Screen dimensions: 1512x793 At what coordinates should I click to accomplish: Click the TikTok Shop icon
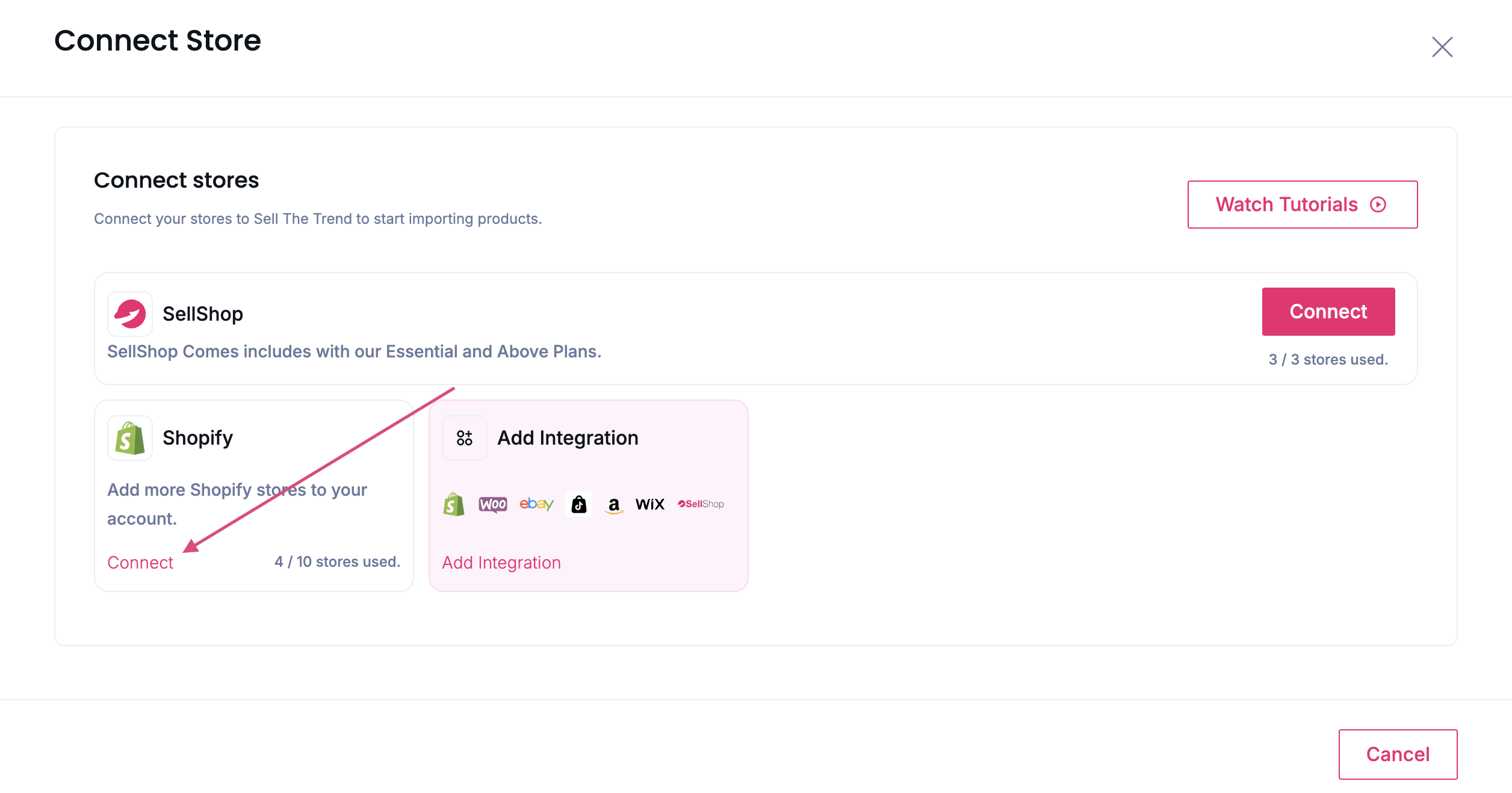(578, 504)
